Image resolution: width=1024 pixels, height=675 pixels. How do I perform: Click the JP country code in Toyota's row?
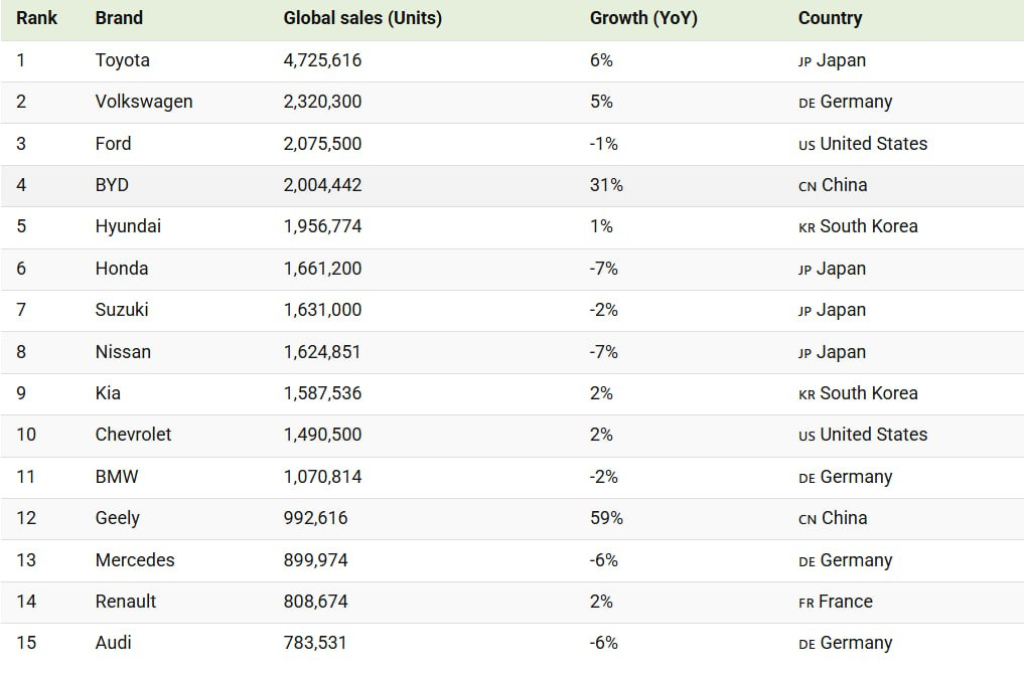coord(804,62)
